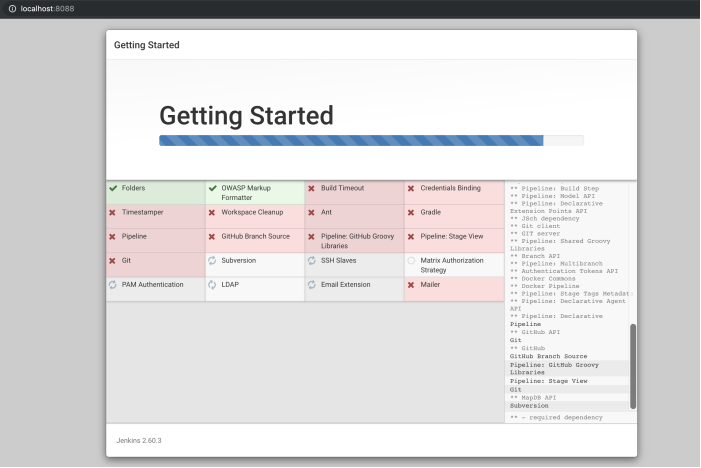Viewport: 701px width, 468px height.
Task: Click '** Docker Pipeline' log line
Action: pyautogui.click(x=545, y=287)
